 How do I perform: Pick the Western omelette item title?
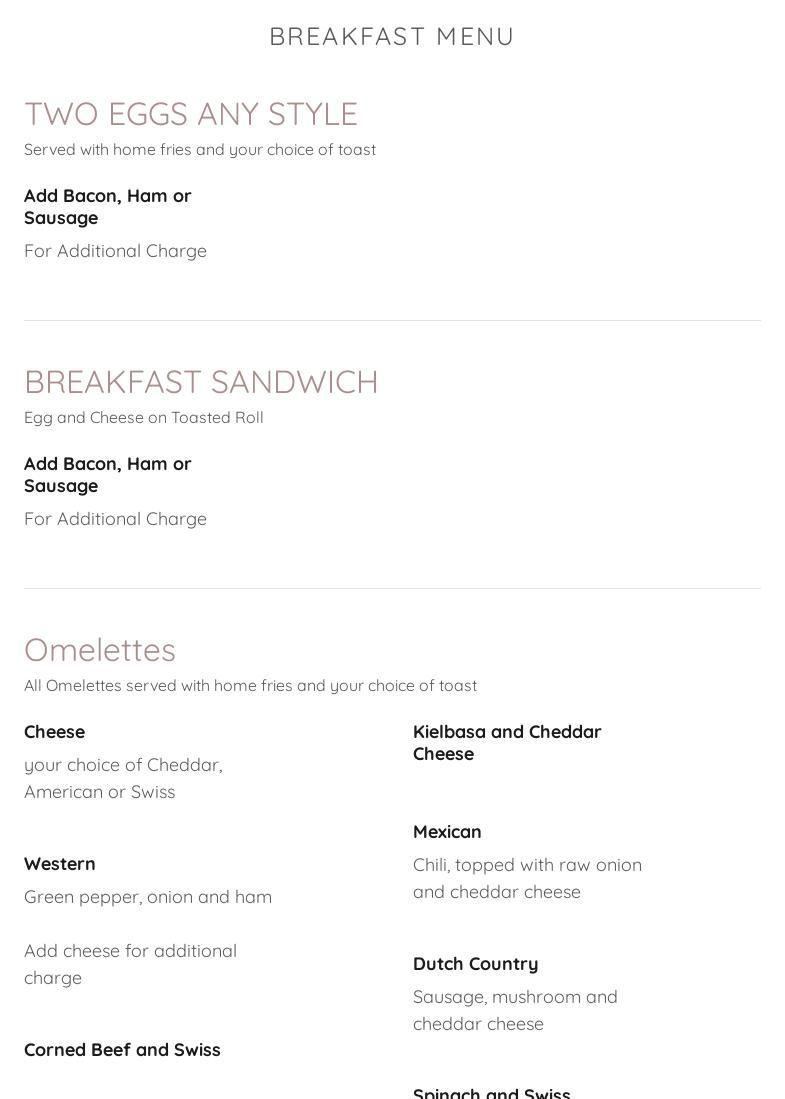[x=60, y=864]
